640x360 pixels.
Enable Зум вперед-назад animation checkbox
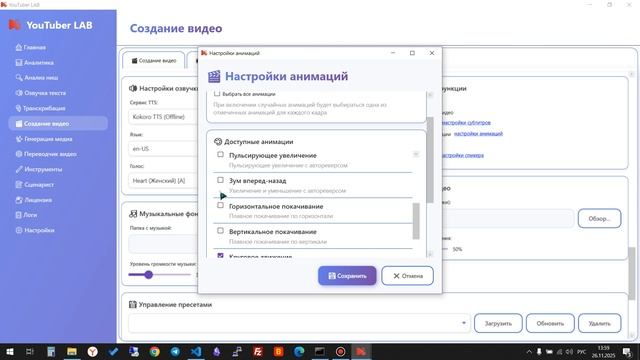220,180
